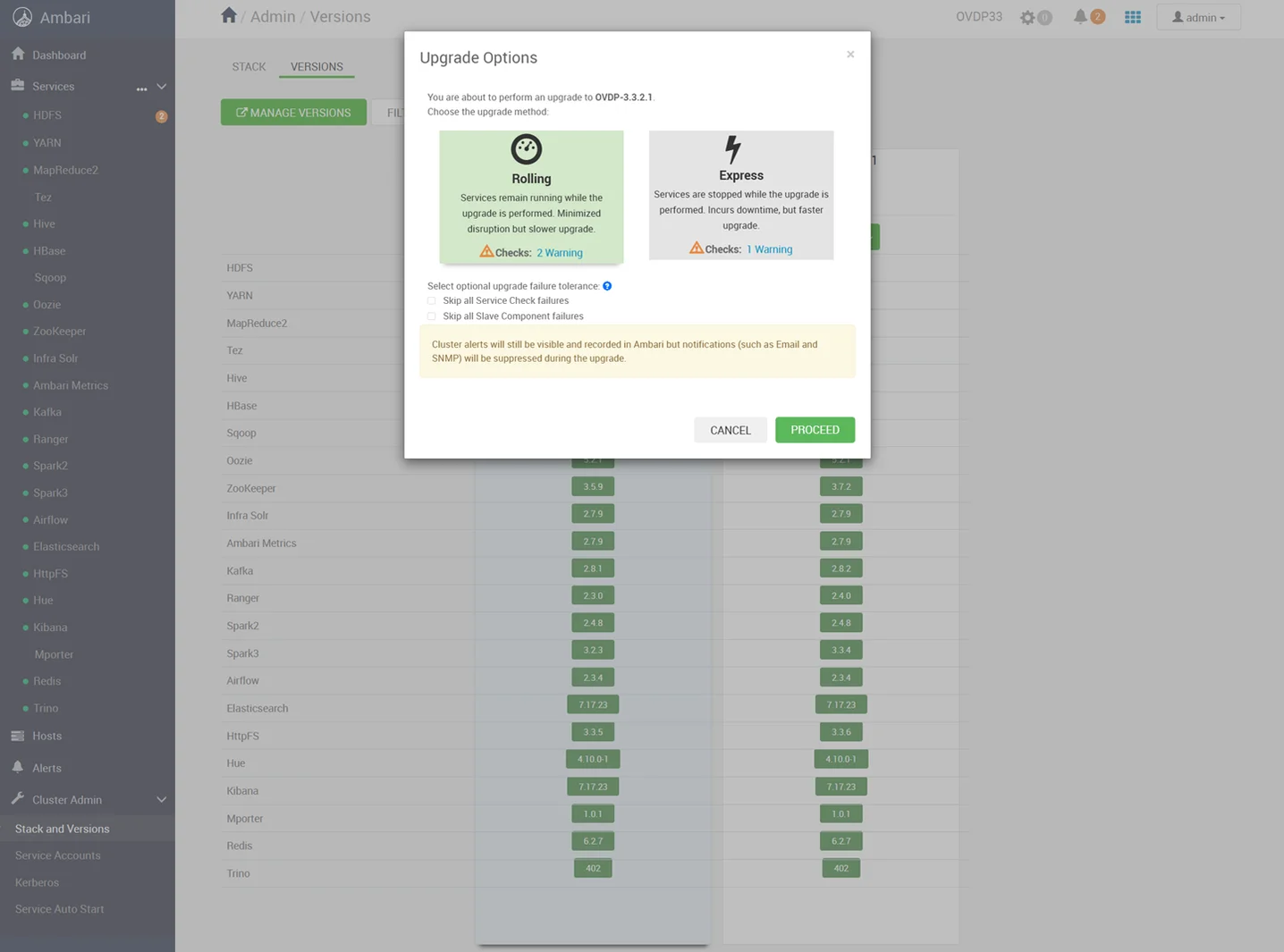1284x952 pixels.
Task: Open the Services ellipsis actions menu
Action: point(141,88)
